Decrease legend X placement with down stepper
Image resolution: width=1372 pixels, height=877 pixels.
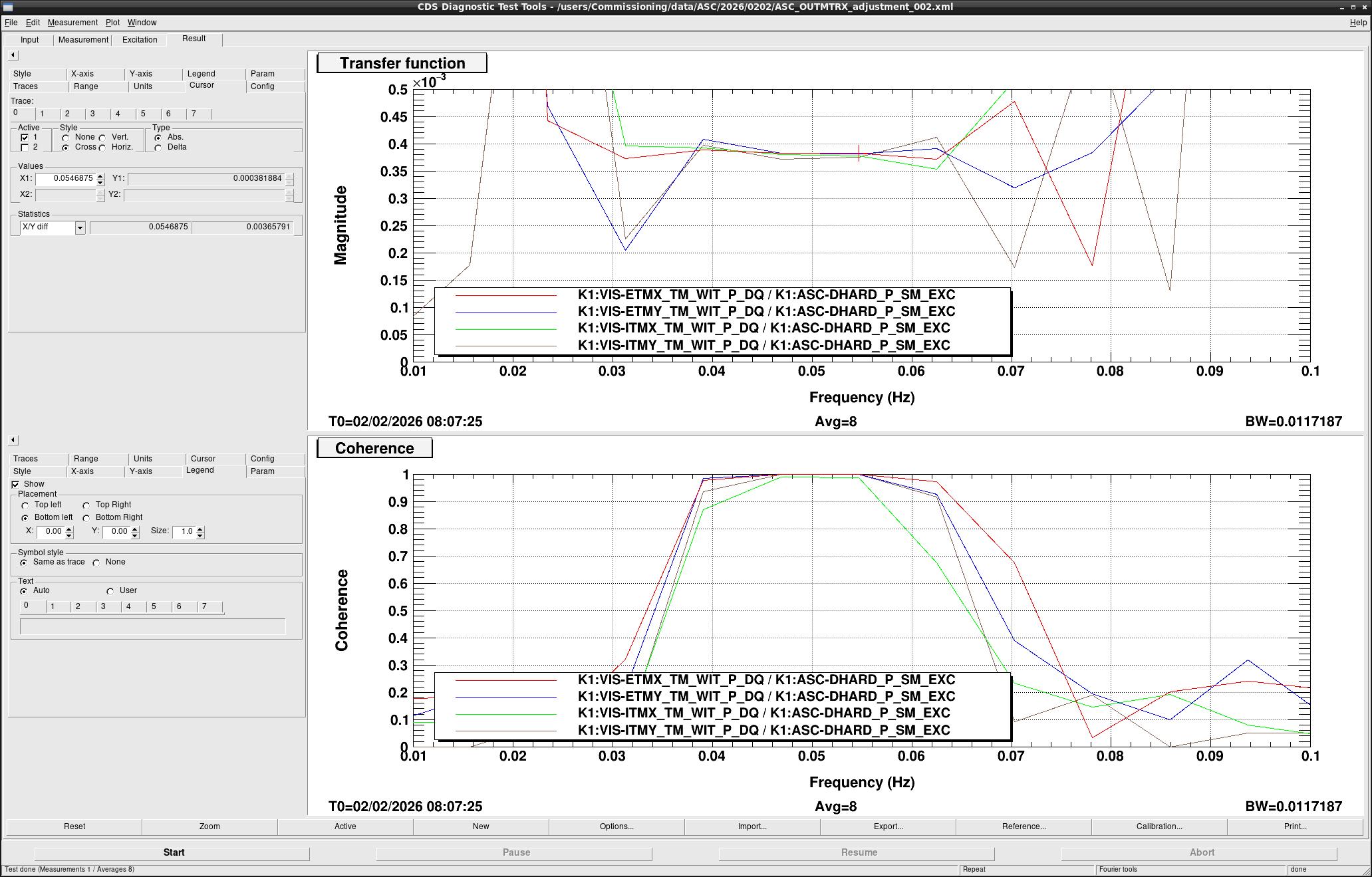[69, 535]
